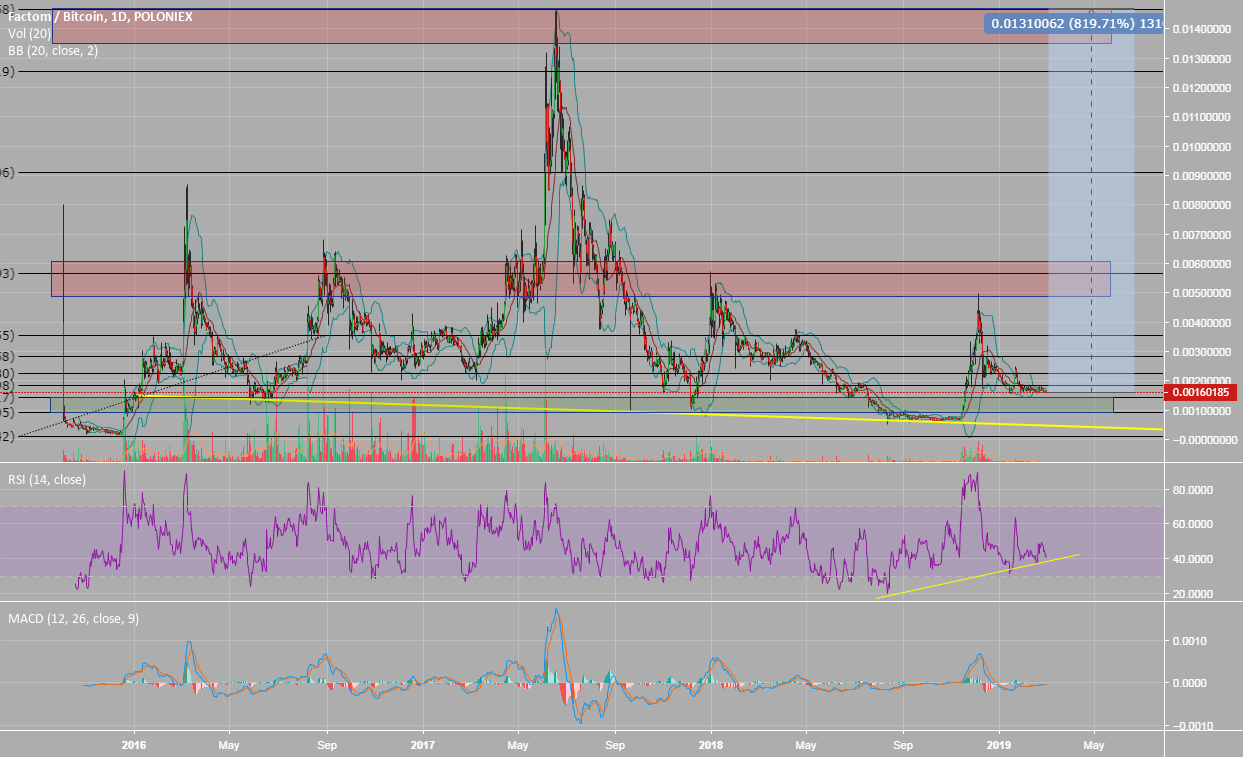
Task: Click the 0.01200000 price axis value
Action: point(1200,88)
